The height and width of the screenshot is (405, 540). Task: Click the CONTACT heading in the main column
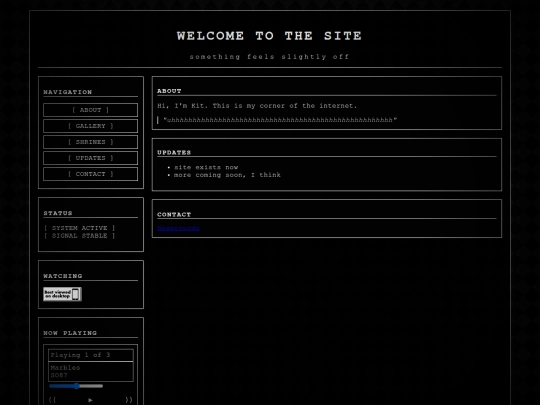click(174, 214)
